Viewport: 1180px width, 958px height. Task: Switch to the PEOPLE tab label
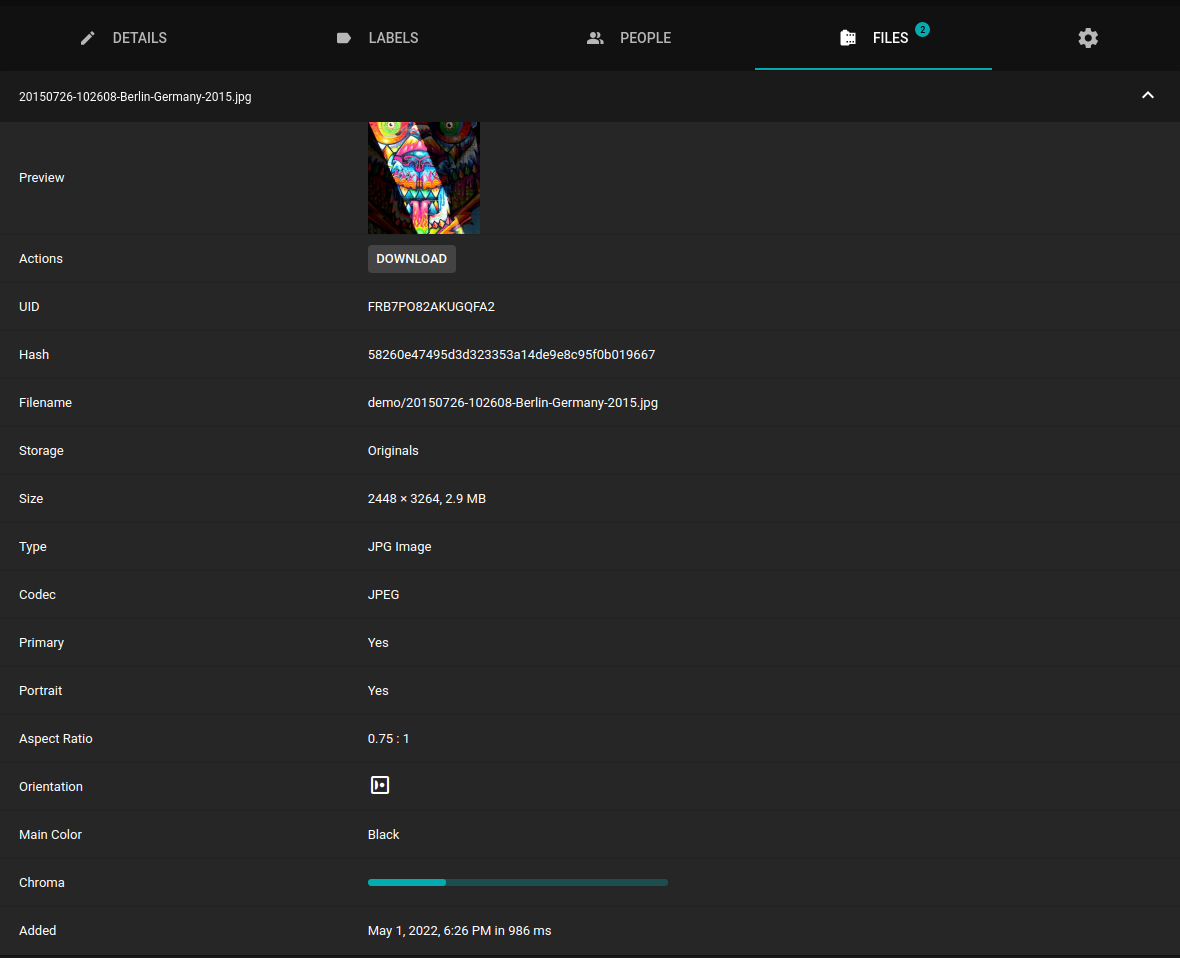645,38
